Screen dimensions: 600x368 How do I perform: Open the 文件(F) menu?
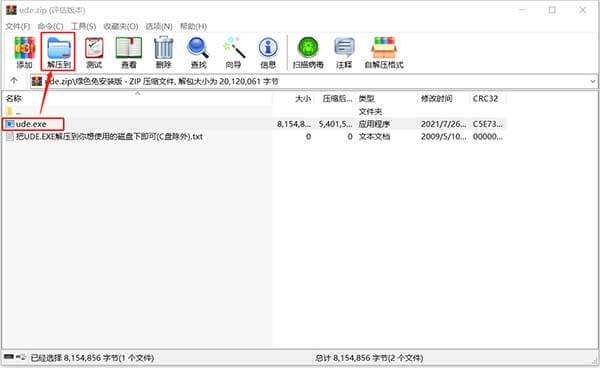point(18,26)
